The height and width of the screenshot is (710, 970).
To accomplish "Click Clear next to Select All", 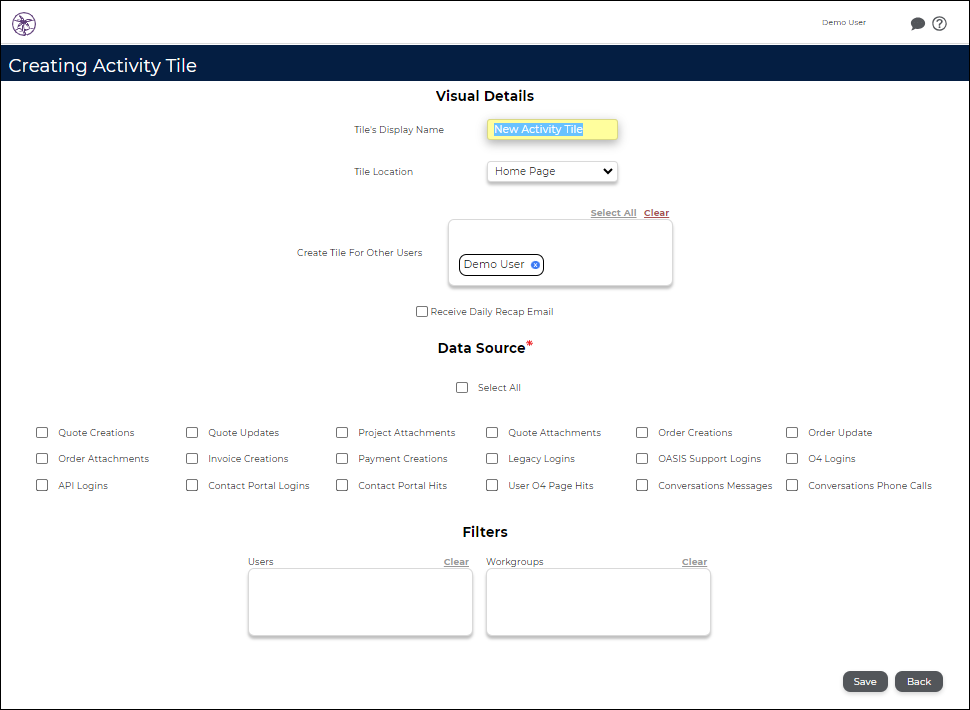I will click(x=656, y=212).
